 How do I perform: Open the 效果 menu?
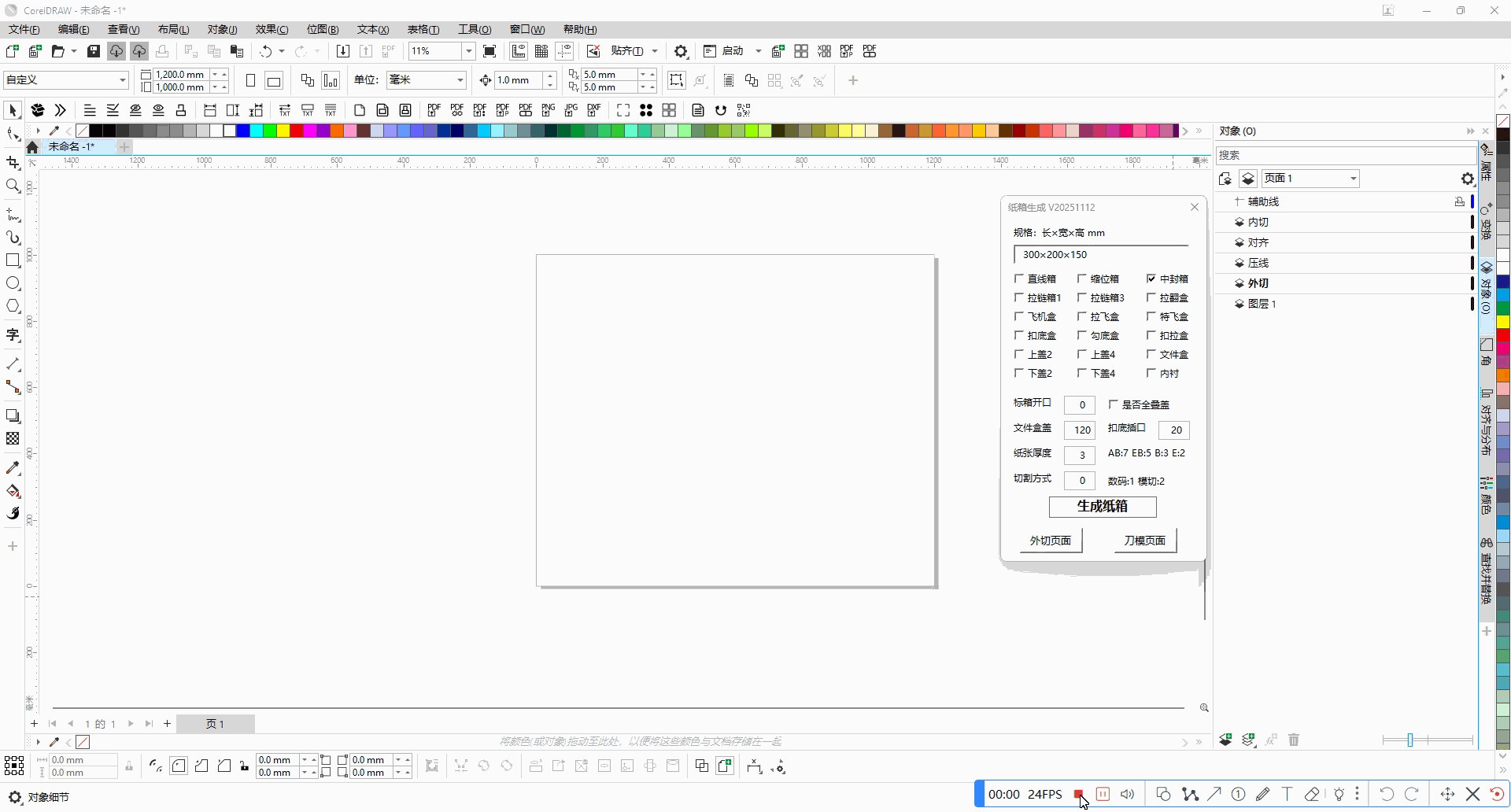point(272,29)
